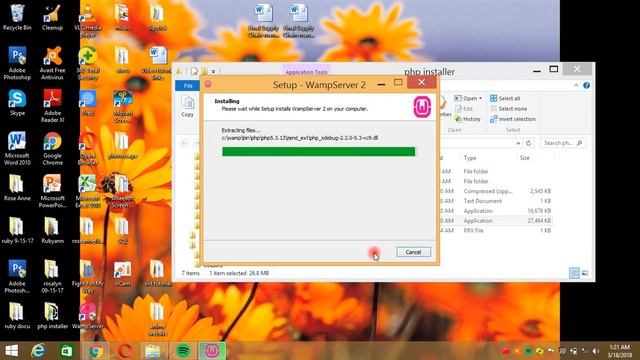Viewport: 640px width, 360px height.
Task: Open the oCam desktop shortcut
Action: coord(122,273)
